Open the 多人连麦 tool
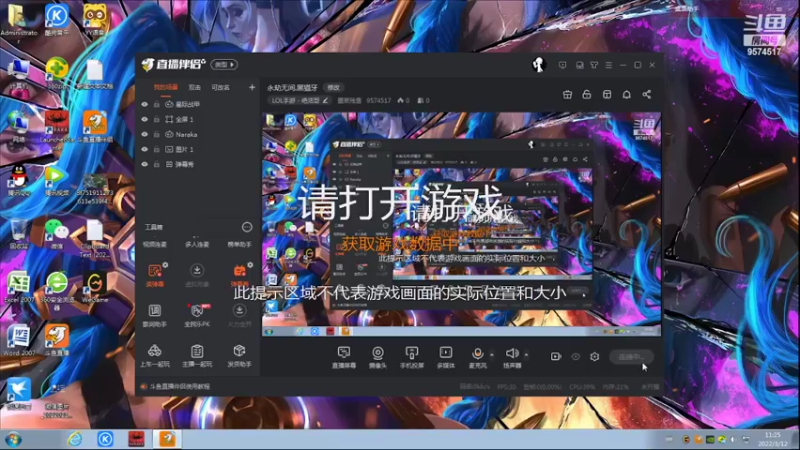The width and height of the screenshot is (800, 450). [x=197, y=244]
